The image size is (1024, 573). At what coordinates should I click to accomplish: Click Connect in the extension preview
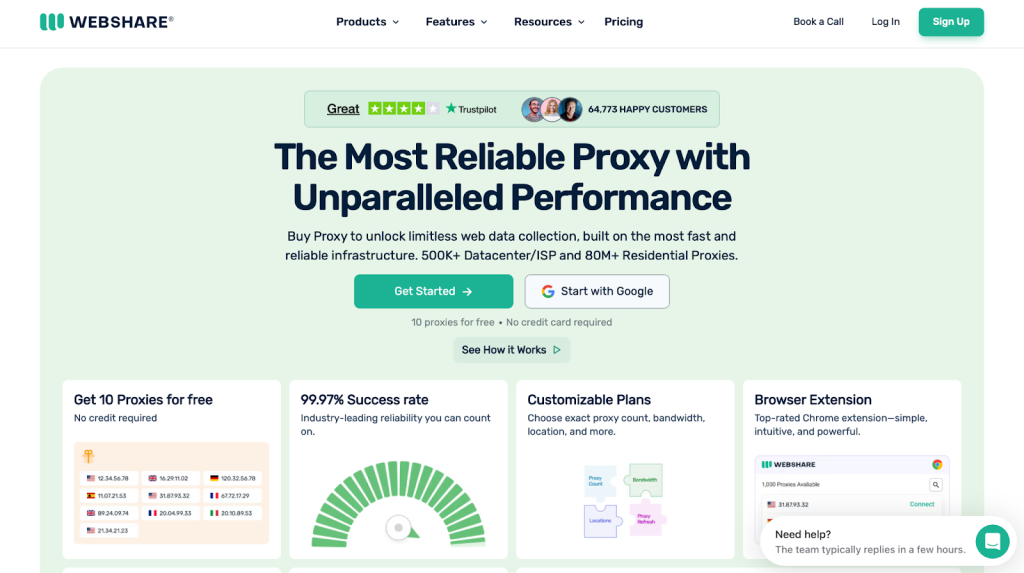(x=921, y=504)
